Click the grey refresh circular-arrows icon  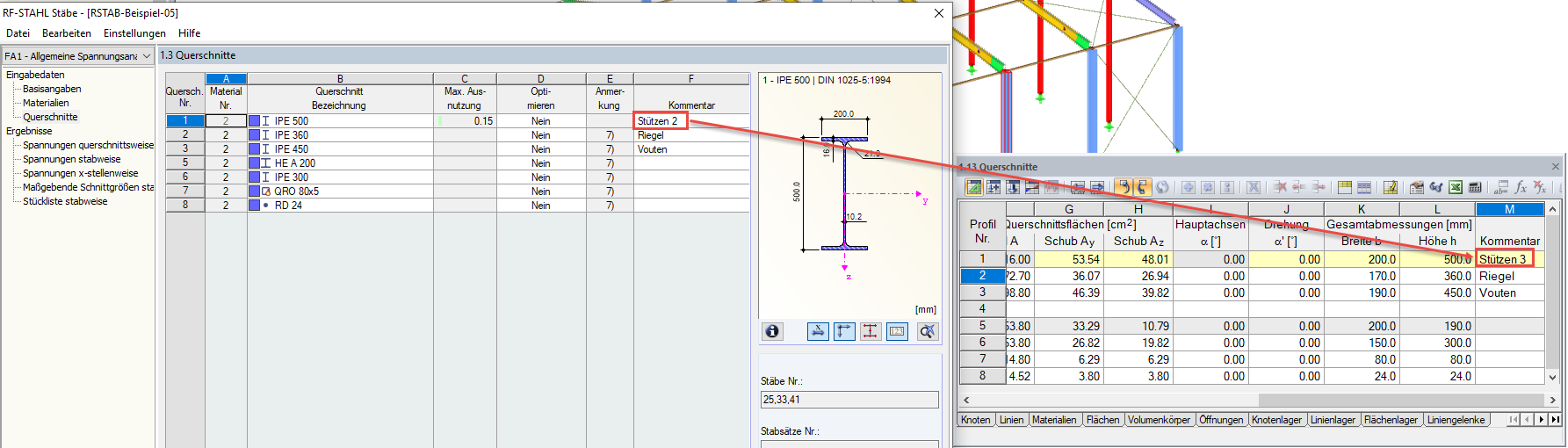click(1162, 187)
